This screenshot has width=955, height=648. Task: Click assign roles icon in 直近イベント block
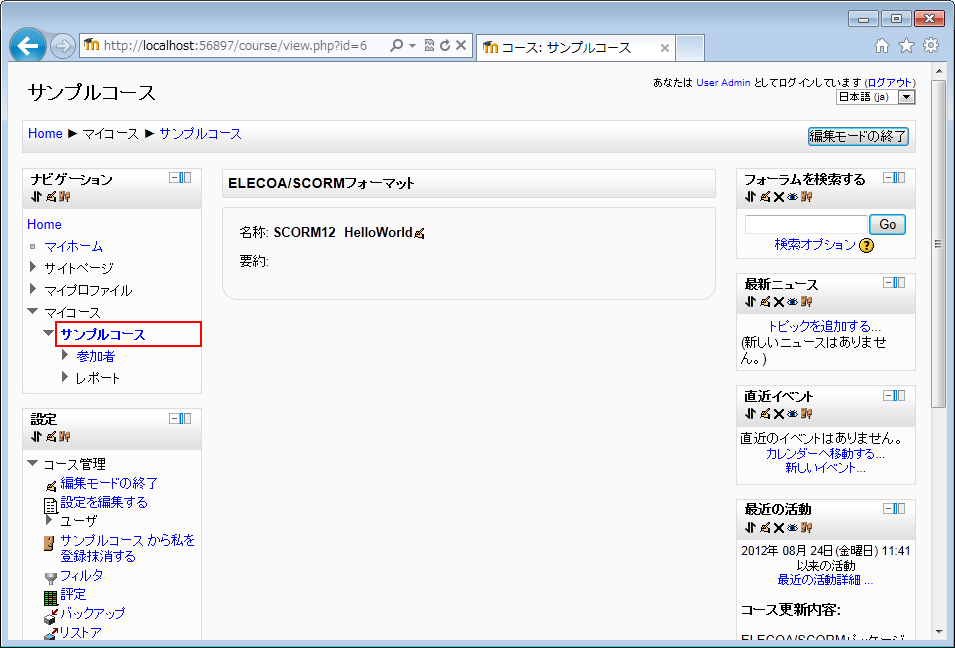click(806, 414)
